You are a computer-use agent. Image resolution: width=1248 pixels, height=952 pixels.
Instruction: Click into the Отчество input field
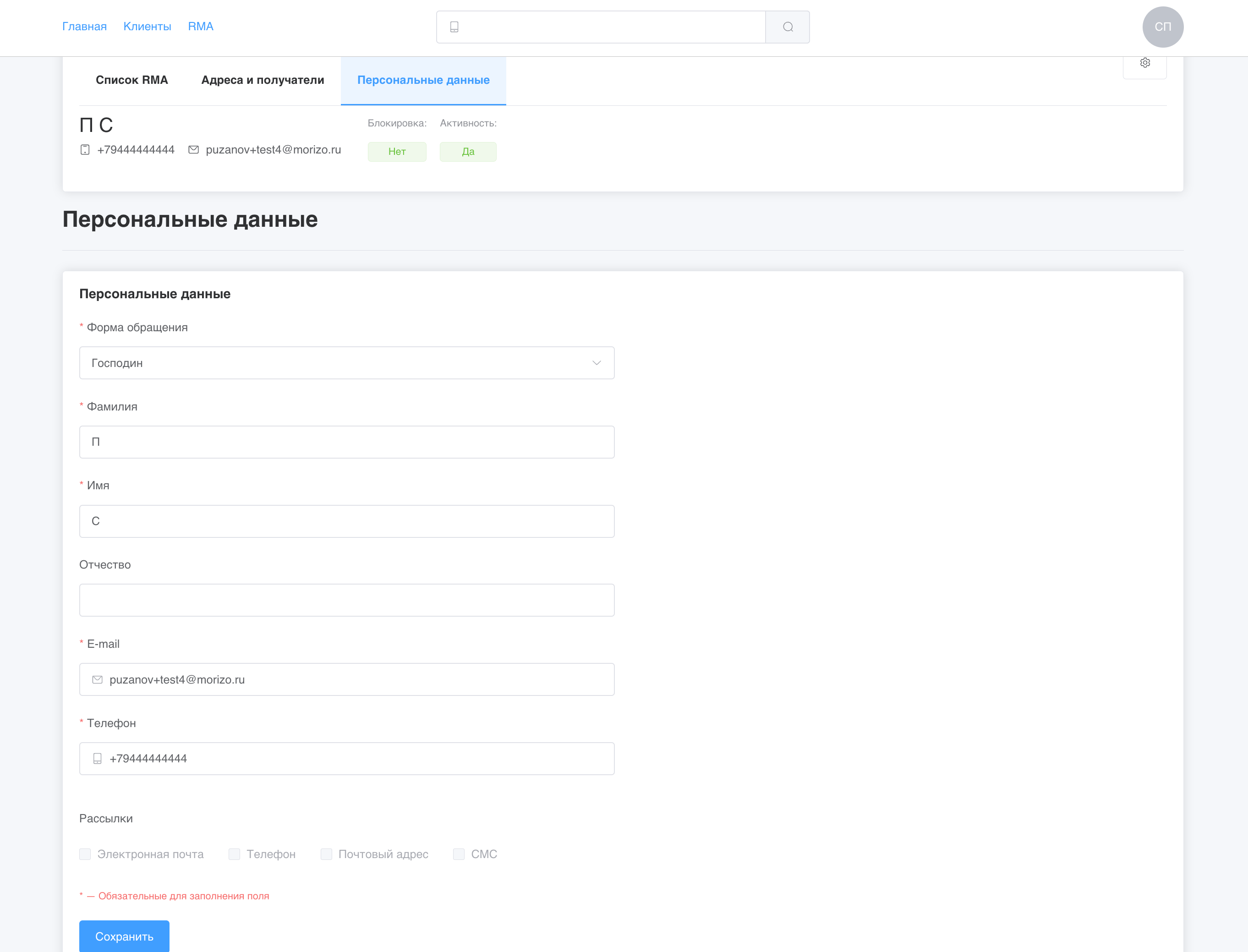pyautogui.click(x=346, y=600)
